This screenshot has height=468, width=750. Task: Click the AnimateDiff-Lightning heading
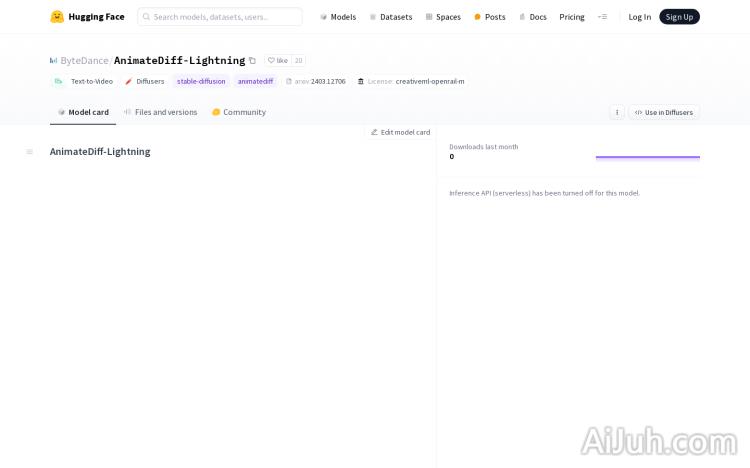[x=100, y=152]
